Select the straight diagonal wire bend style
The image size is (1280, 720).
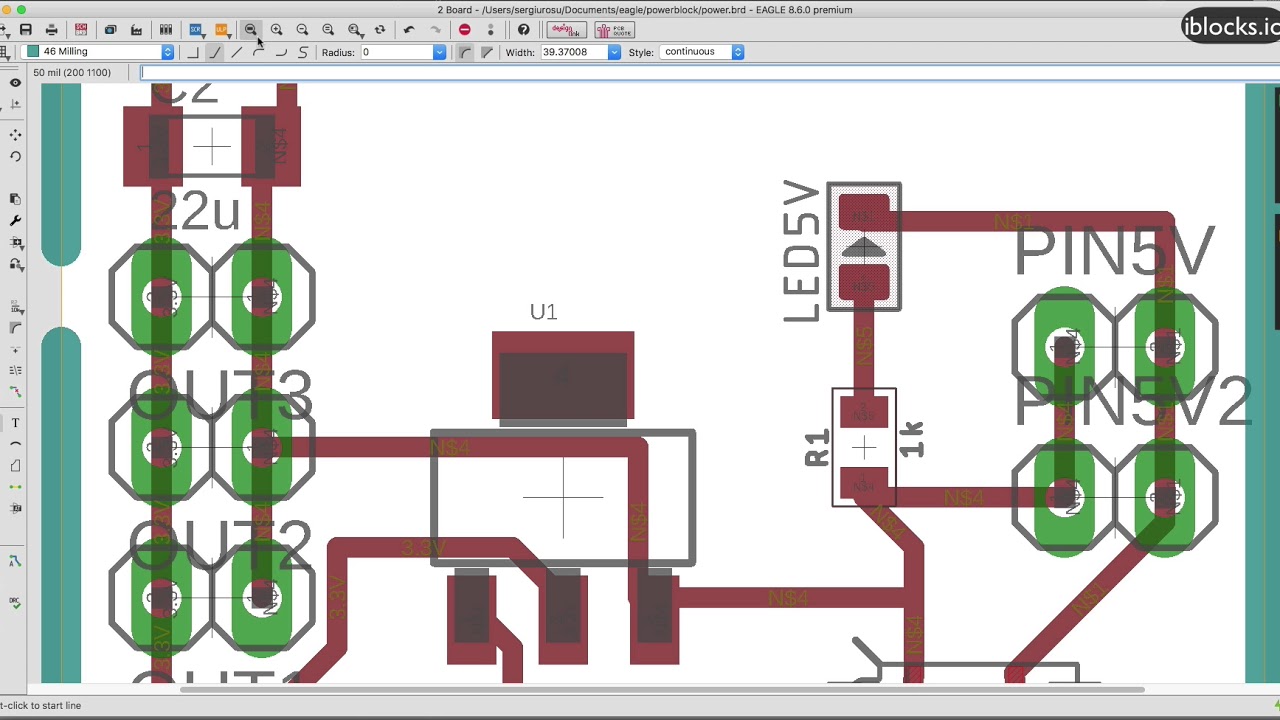coord(236,52)
